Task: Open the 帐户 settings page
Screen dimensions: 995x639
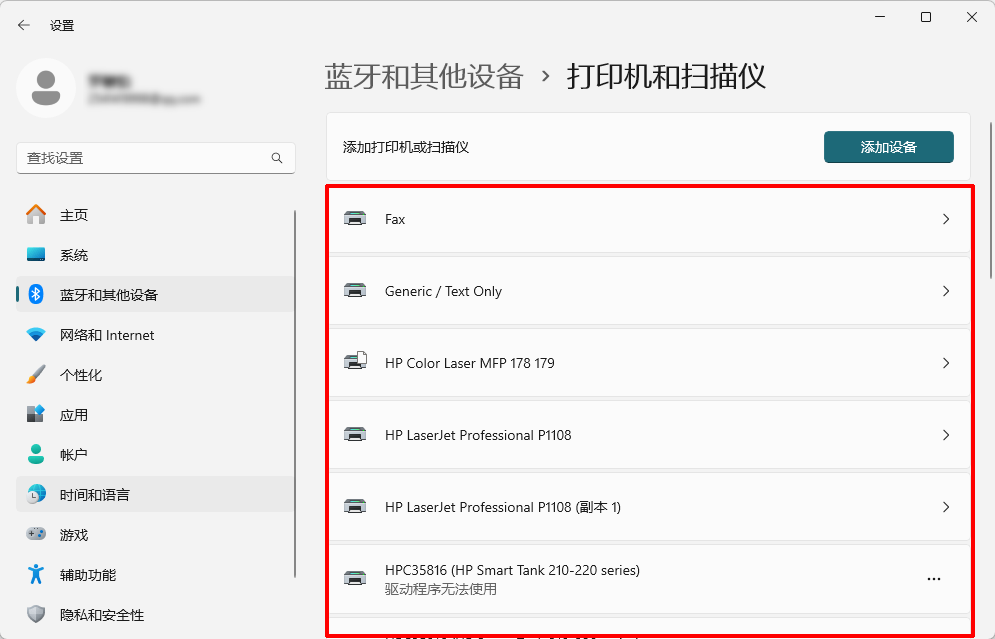Action: point(155,454)
